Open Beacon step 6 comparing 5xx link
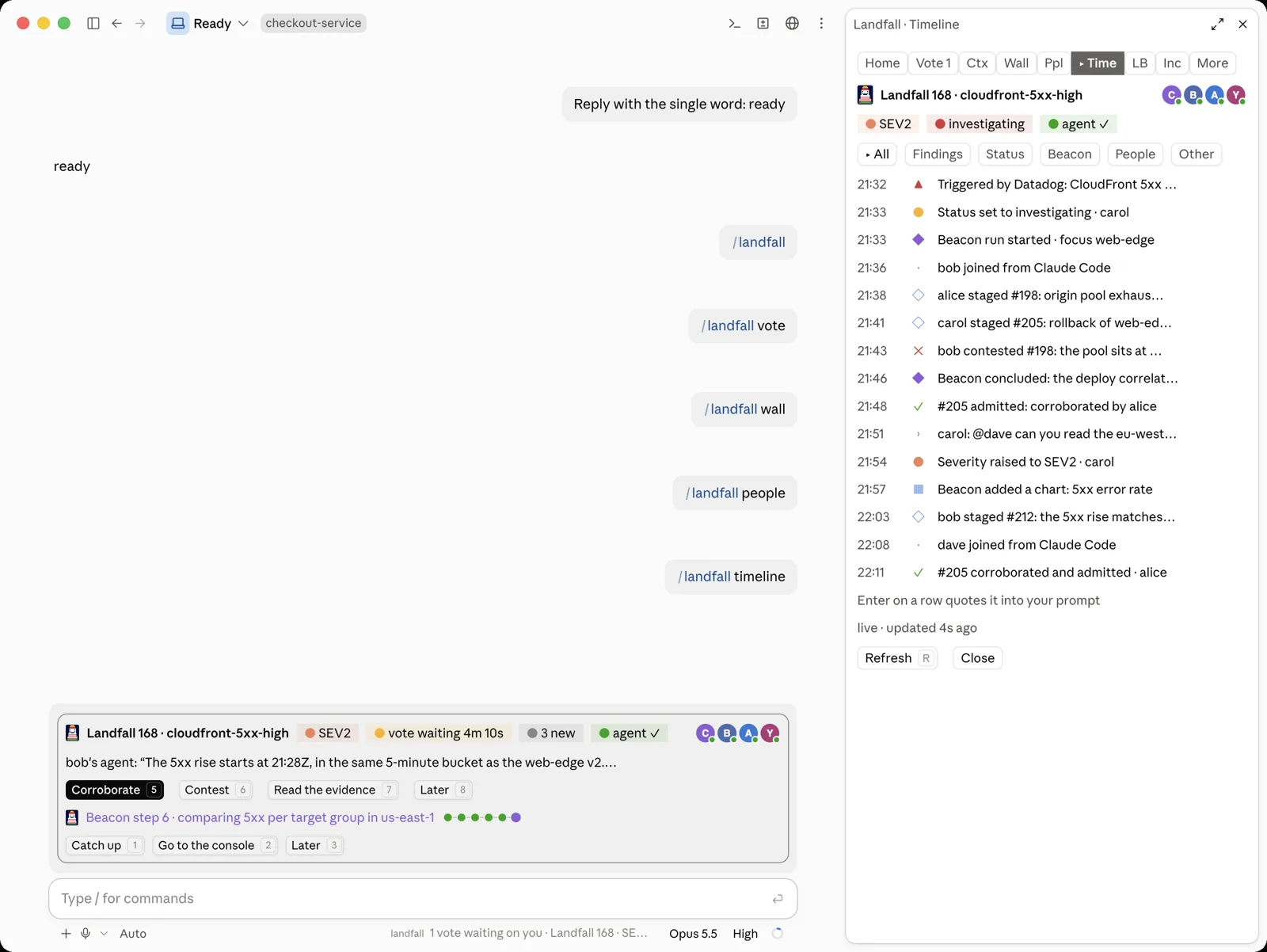Image resolution: width=1267 pixels, height=952 pixels. point(260,818)
